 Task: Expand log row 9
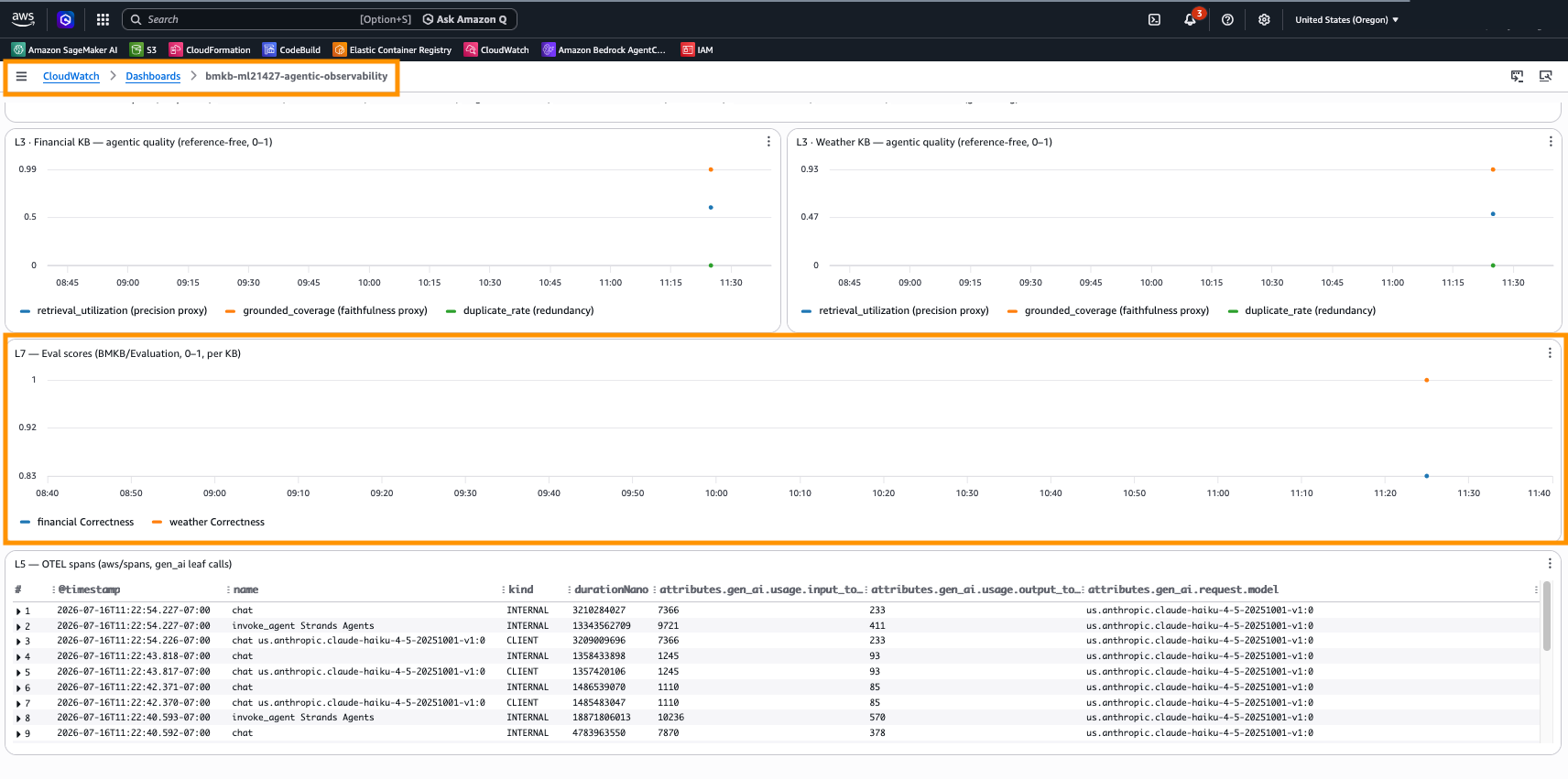click(x=18, y=734)
